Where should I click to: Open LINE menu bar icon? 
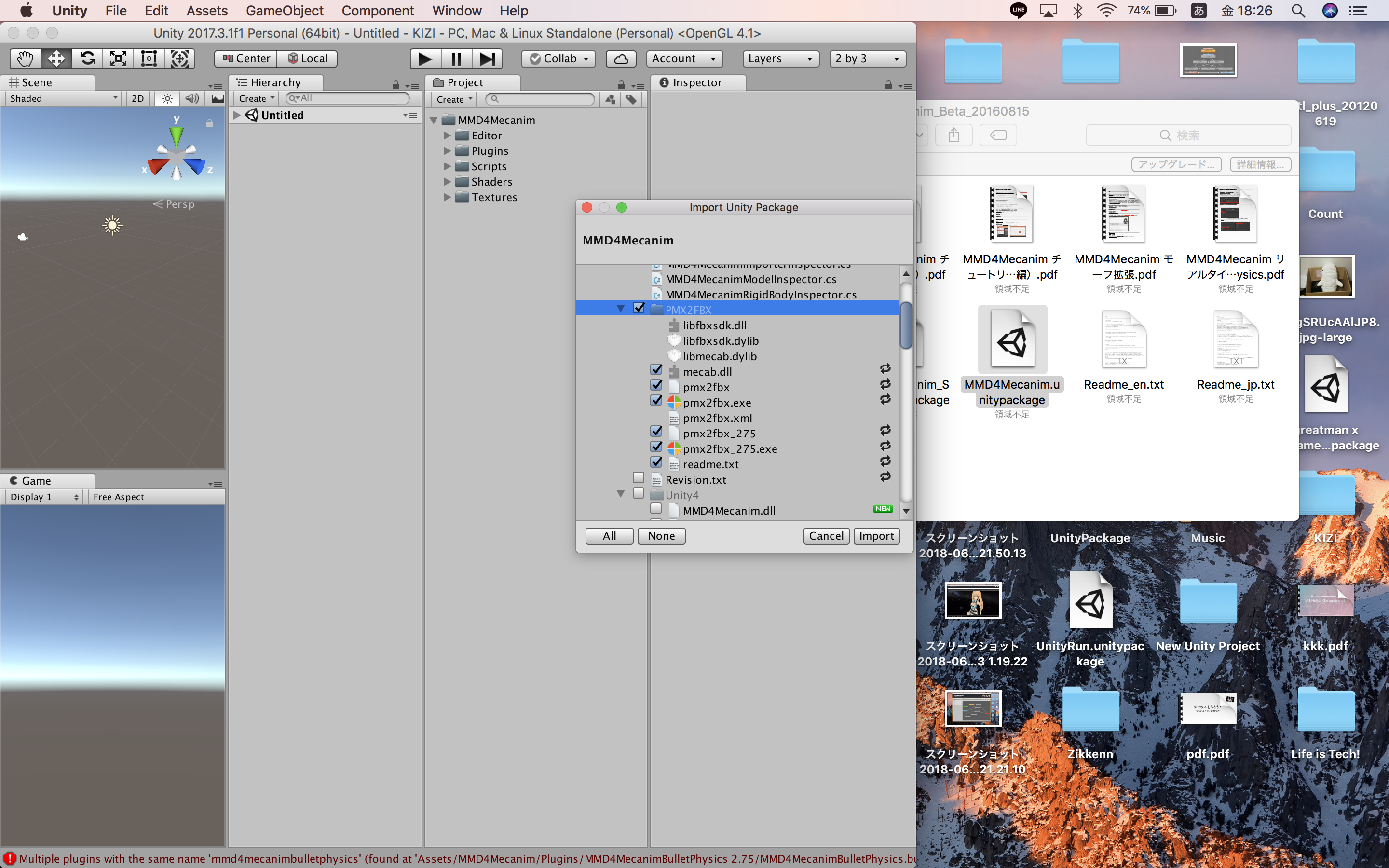click(1019, 11)
